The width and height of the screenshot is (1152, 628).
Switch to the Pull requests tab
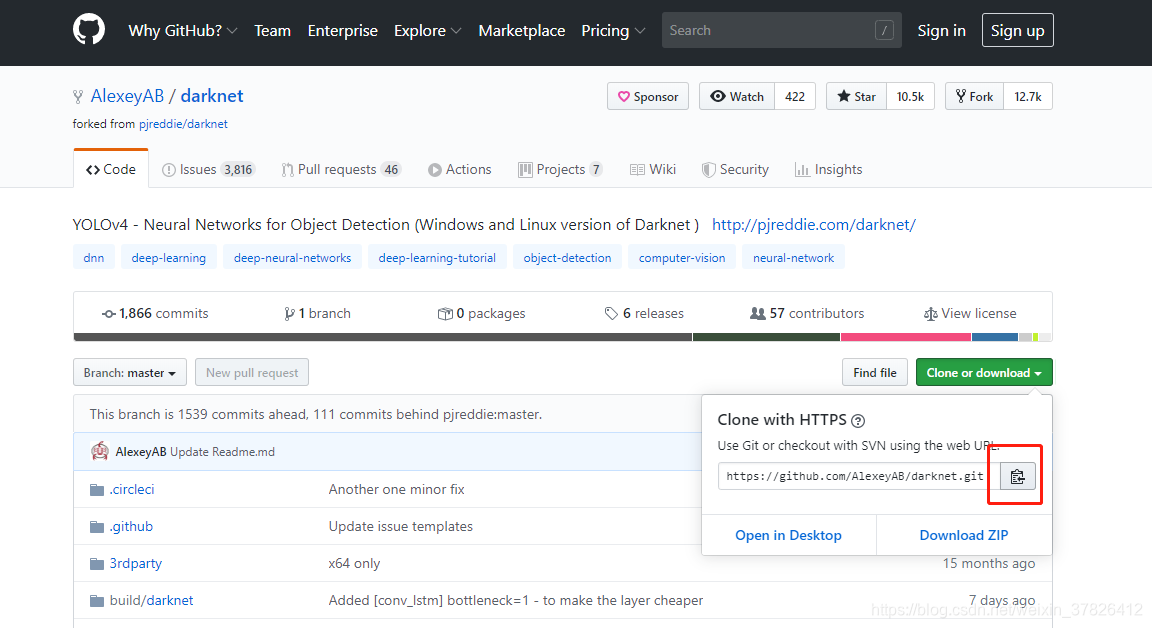click(341, 169)
